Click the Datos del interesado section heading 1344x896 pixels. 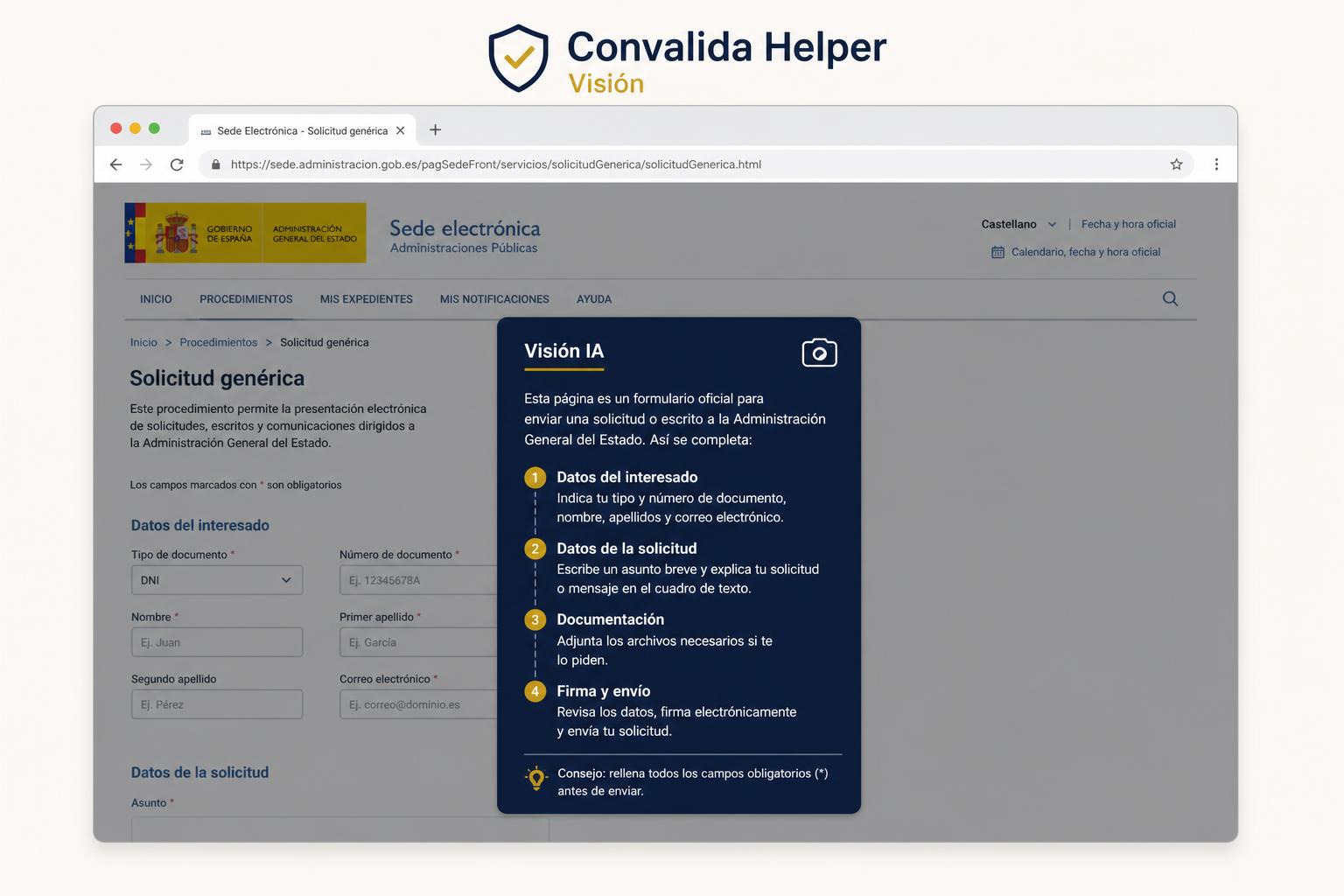point(200,525)
